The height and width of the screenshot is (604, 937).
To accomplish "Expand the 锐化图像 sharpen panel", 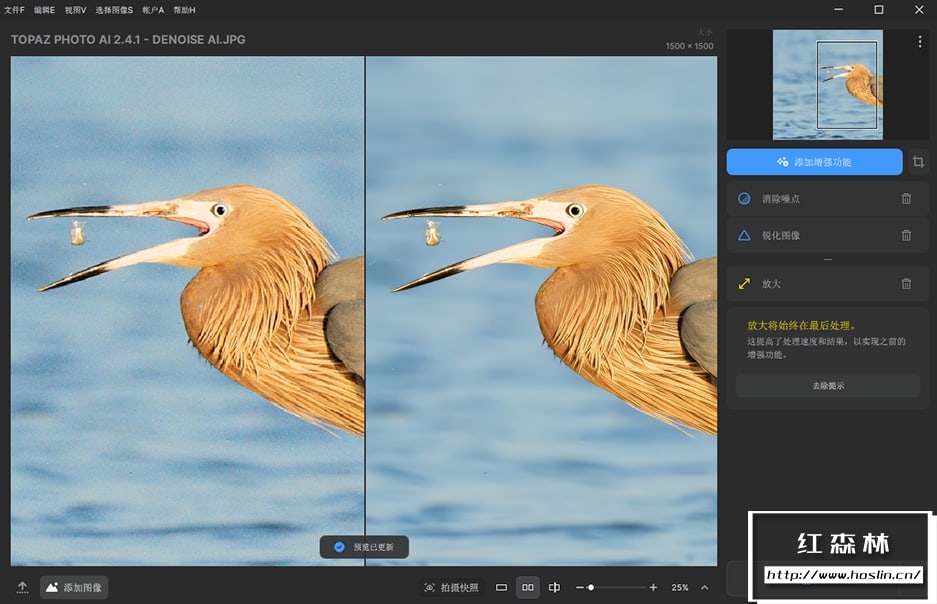I will click(781, 236).
